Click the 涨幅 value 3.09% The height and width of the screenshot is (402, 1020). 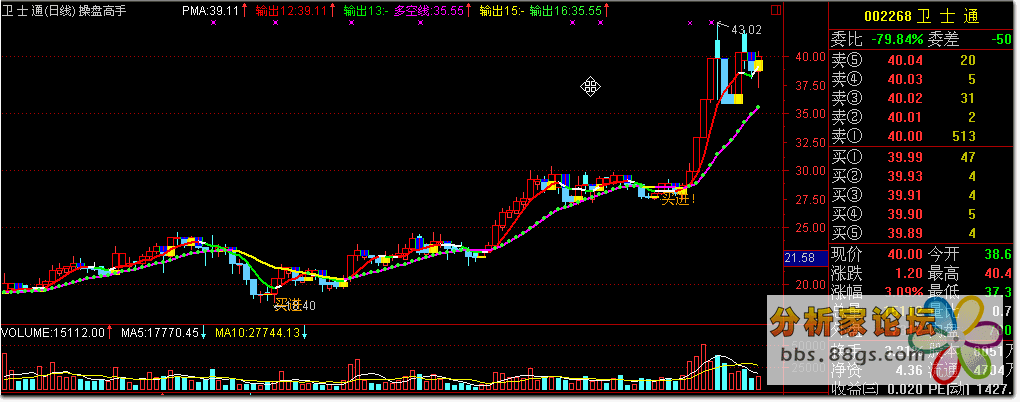(904, 291)
